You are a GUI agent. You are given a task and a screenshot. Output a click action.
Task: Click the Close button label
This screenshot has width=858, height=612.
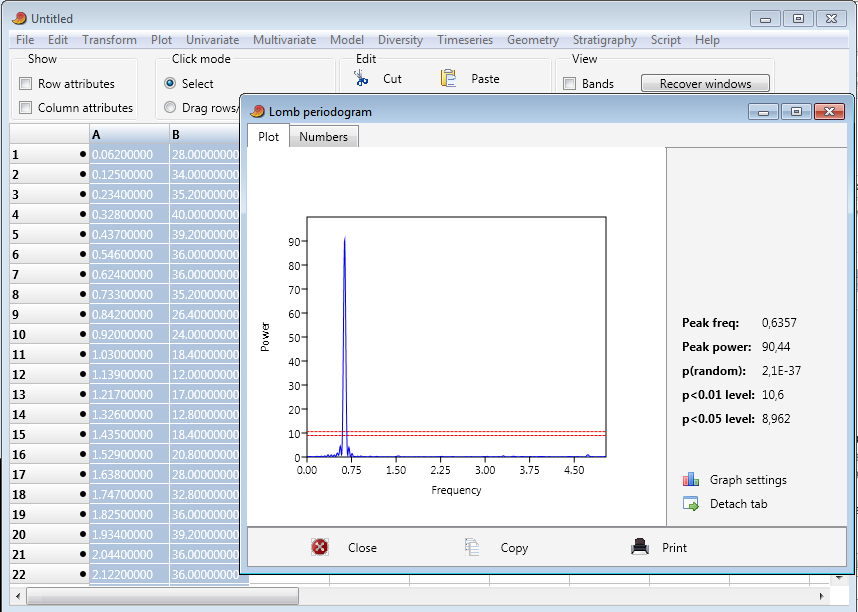tap(362, 547)
